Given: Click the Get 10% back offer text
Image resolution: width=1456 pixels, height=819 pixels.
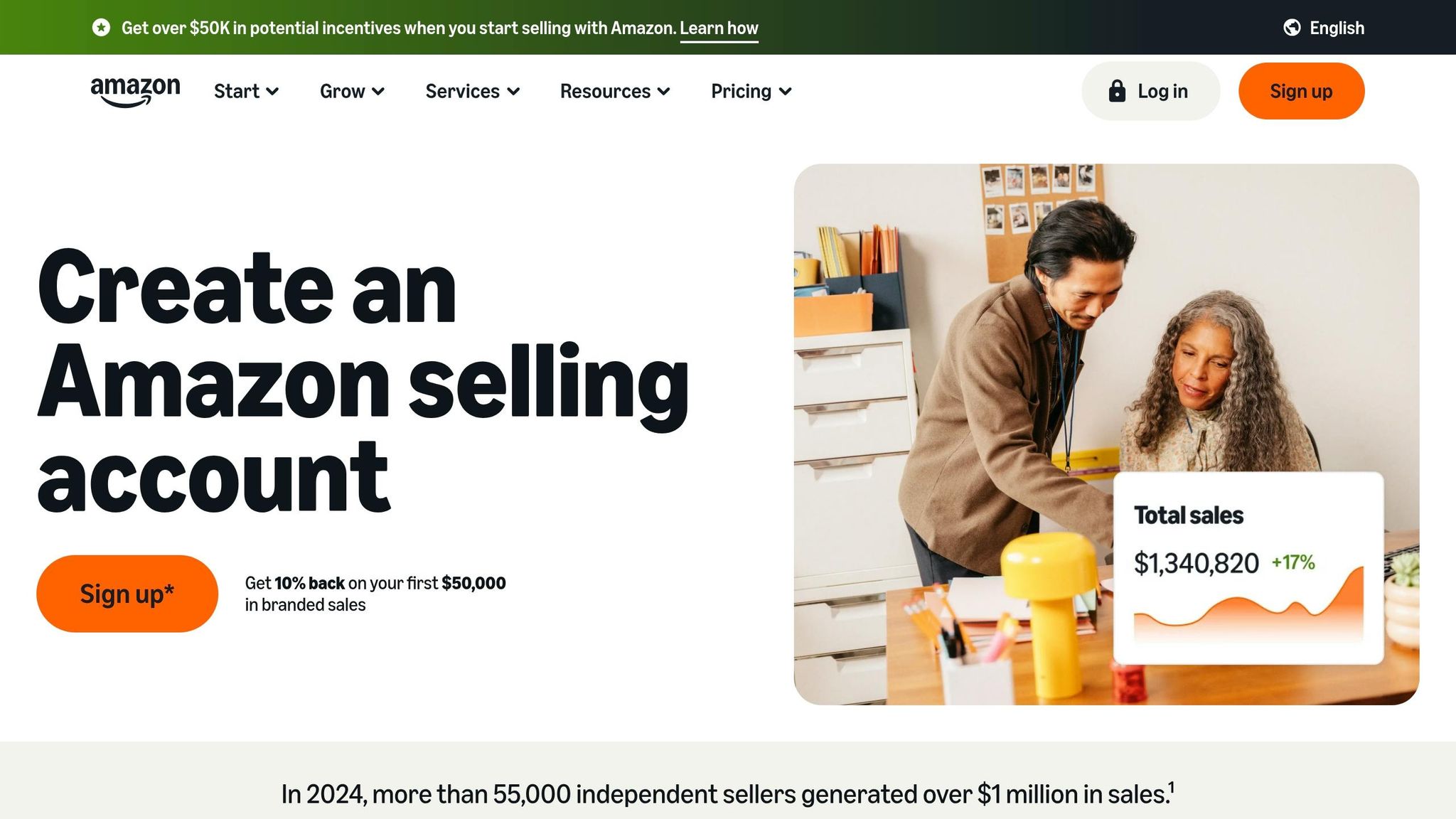Looking at the screenshot, I should (x=375, y=594).
